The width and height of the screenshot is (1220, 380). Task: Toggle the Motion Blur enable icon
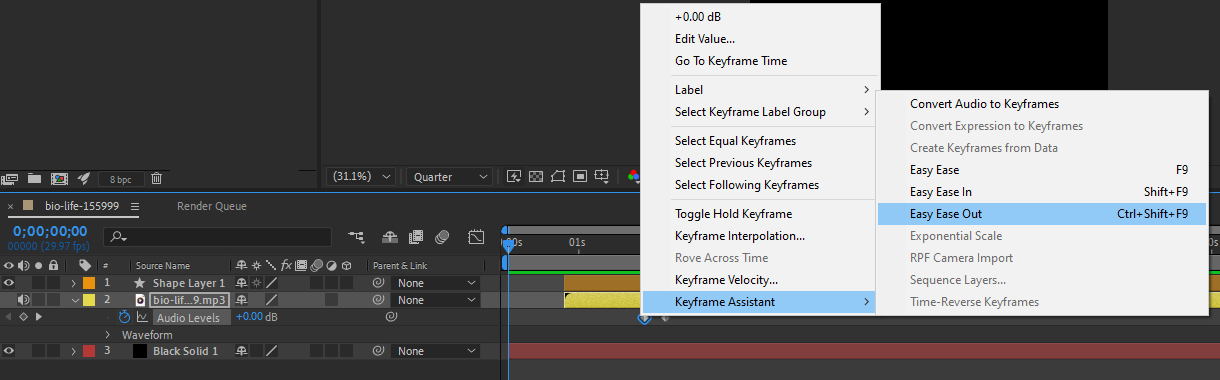pyautogui.click(x=442, y=237)
